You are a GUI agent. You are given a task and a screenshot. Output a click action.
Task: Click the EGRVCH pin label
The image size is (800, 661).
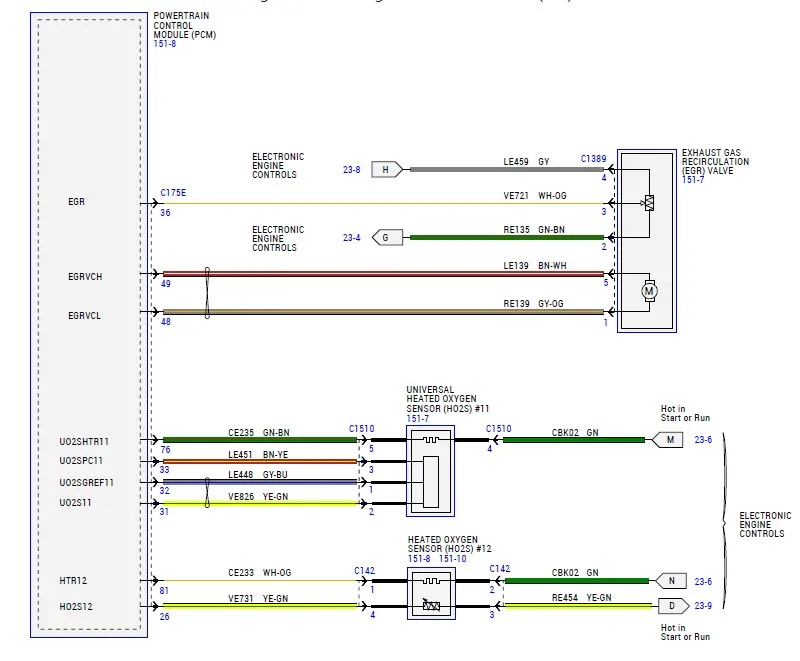(85, 276)
